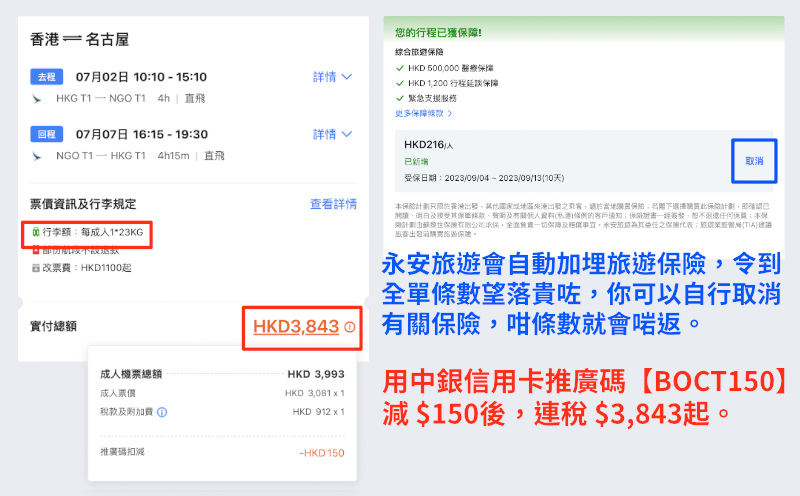Click the 您的行程已獲保障! banner text
800x496 pixels.
(438, 33)
